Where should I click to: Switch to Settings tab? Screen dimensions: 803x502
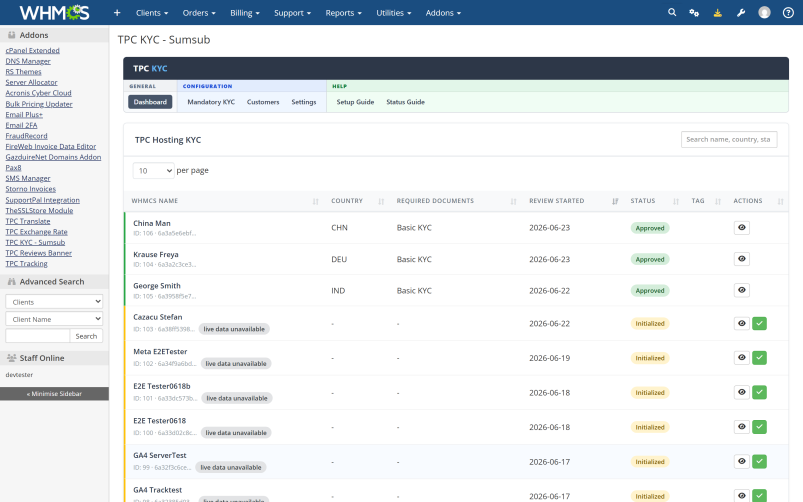click(x=304, y=102)
